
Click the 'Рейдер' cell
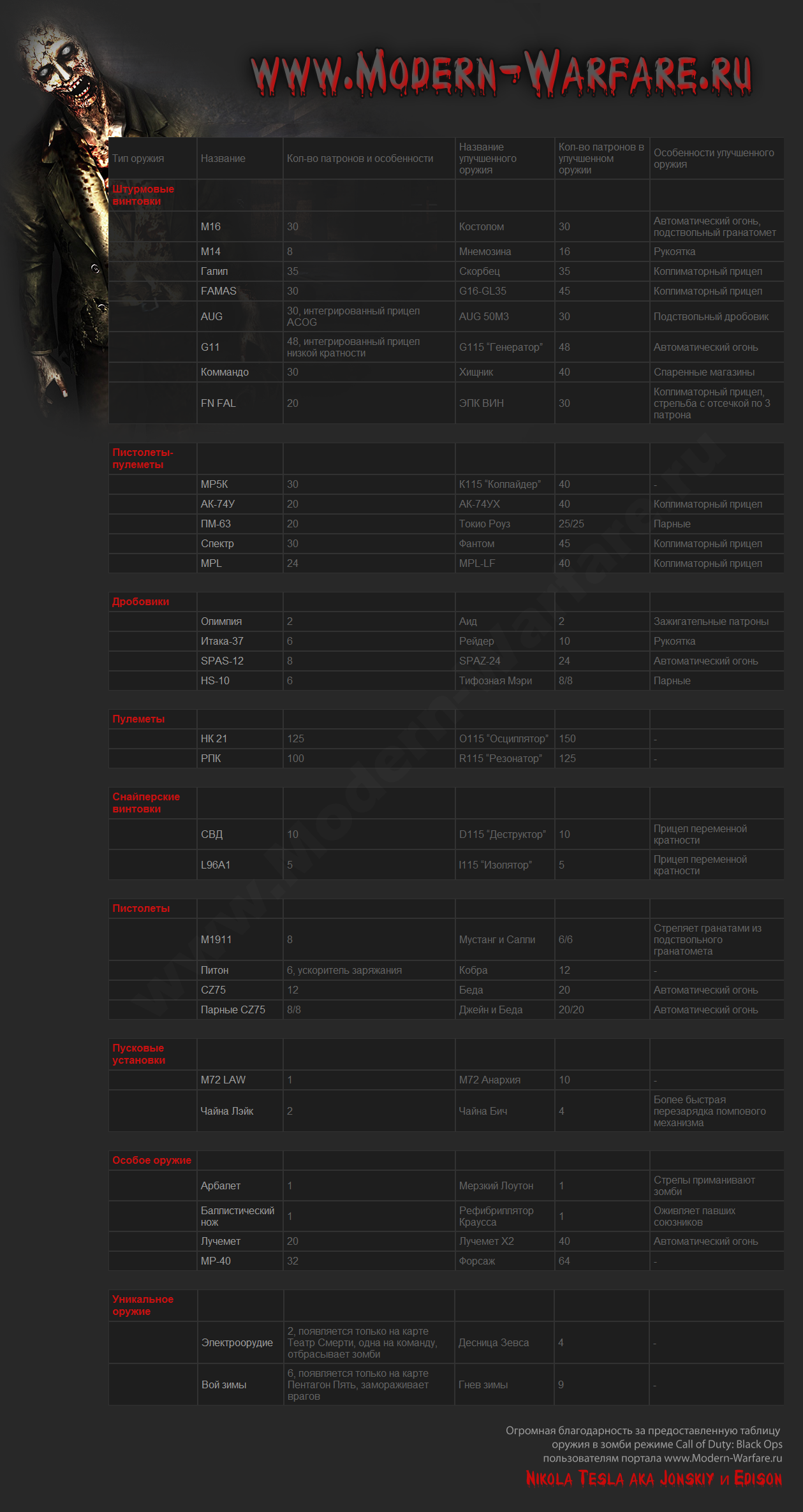[505, 642]
